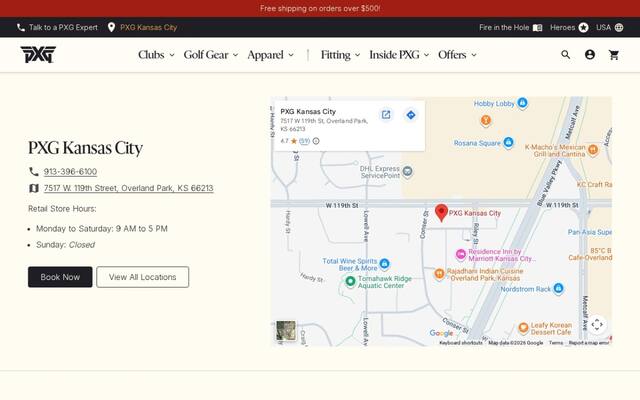Click Pan-Asia Supermarket map label
The image size is (640, 400).
[x=590, y=232]
